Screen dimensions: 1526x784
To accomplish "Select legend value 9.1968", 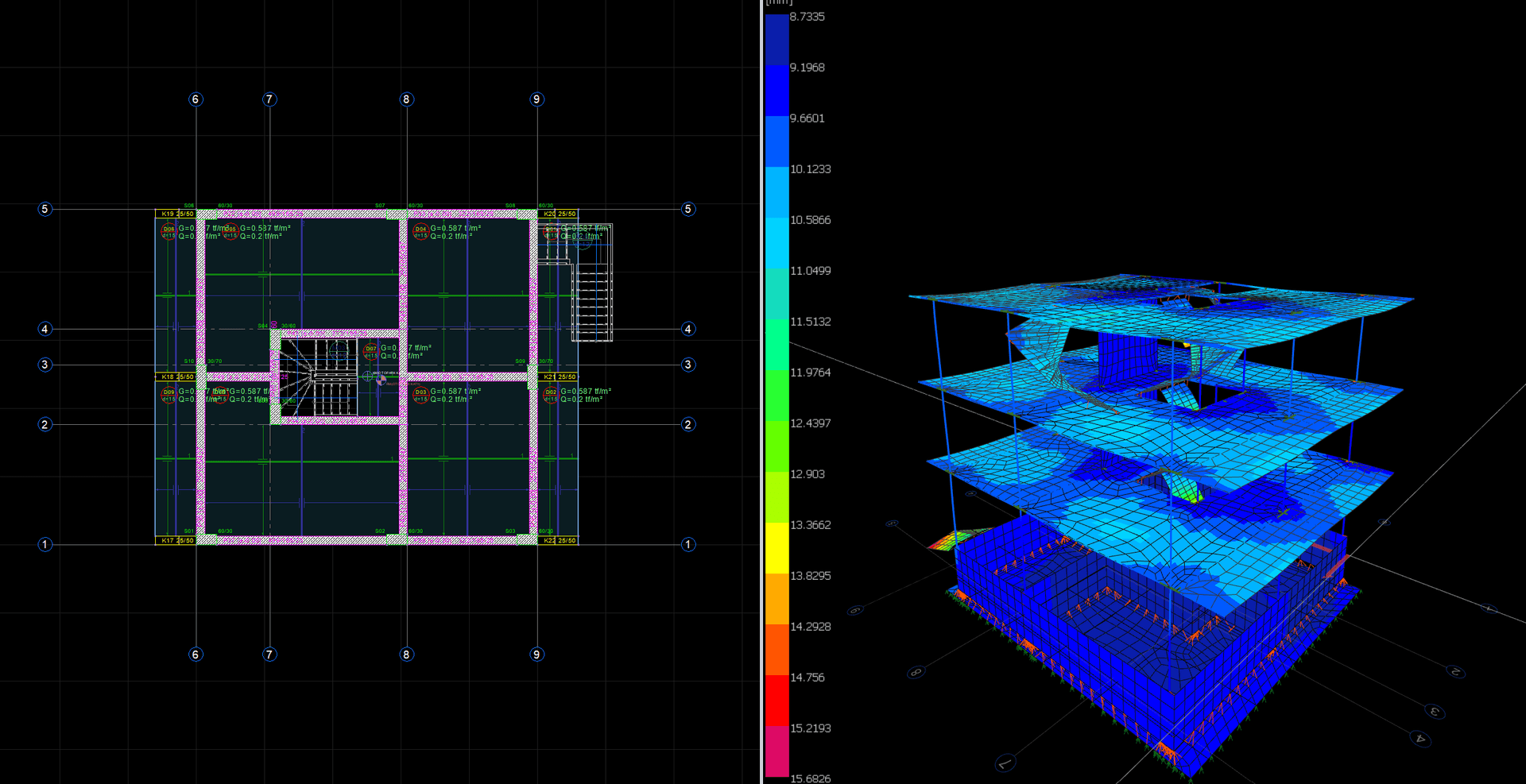I will (808, 68).
